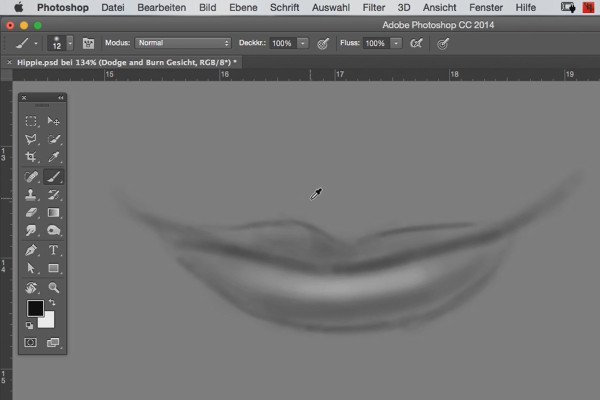Select the History Brush tool
Screen dimensions: 600x400
[53, 194]
